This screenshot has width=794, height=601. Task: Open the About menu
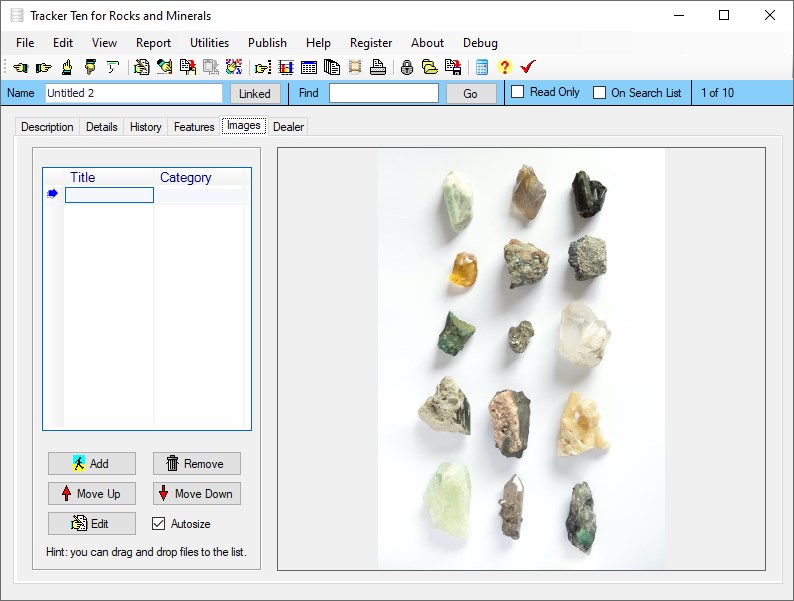coord(427,43)
